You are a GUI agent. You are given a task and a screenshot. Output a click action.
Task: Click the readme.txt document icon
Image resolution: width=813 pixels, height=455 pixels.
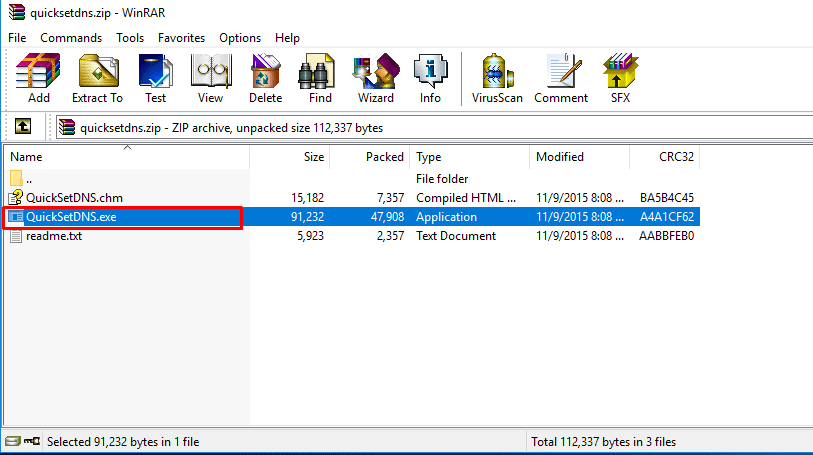click(16, 236)
